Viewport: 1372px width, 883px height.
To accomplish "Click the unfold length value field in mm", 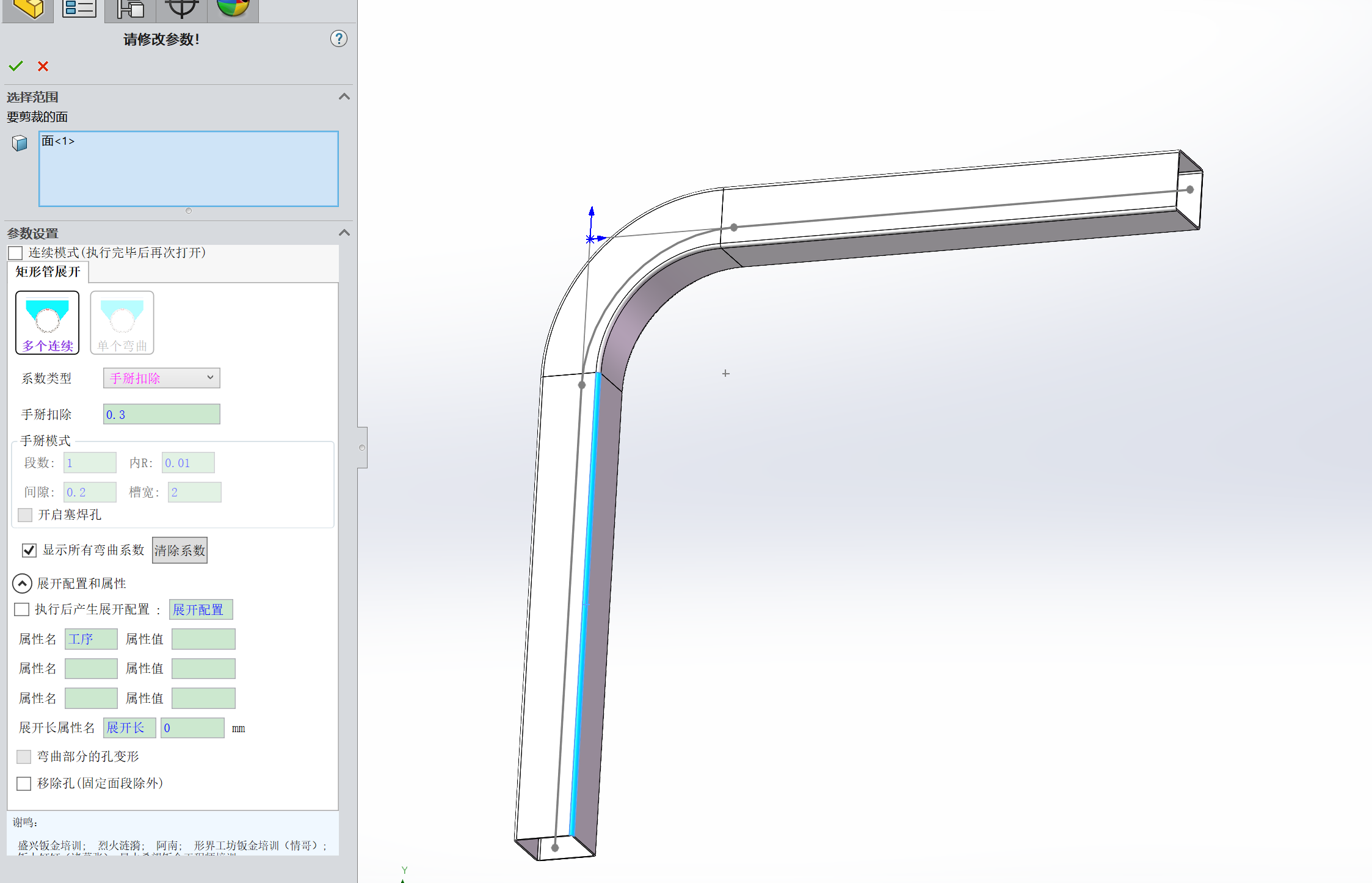I will coord(192,728).
